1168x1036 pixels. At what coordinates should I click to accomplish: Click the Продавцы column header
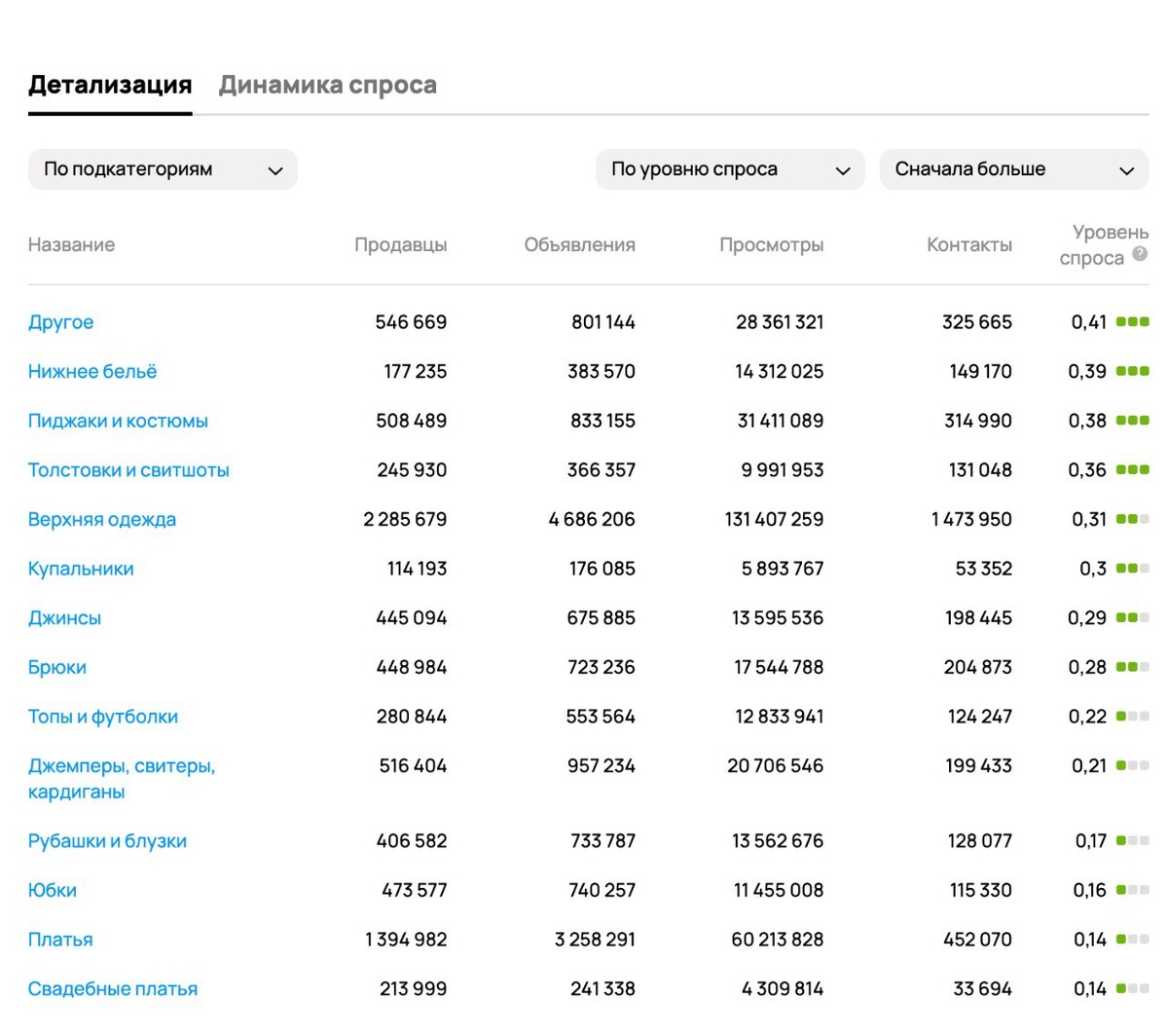401,245
